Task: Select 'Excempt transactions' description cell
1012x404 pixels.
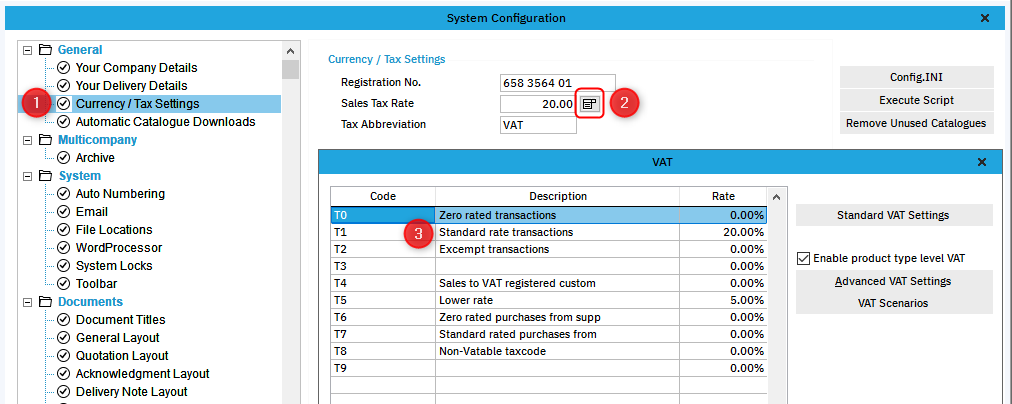Action: 557,249
